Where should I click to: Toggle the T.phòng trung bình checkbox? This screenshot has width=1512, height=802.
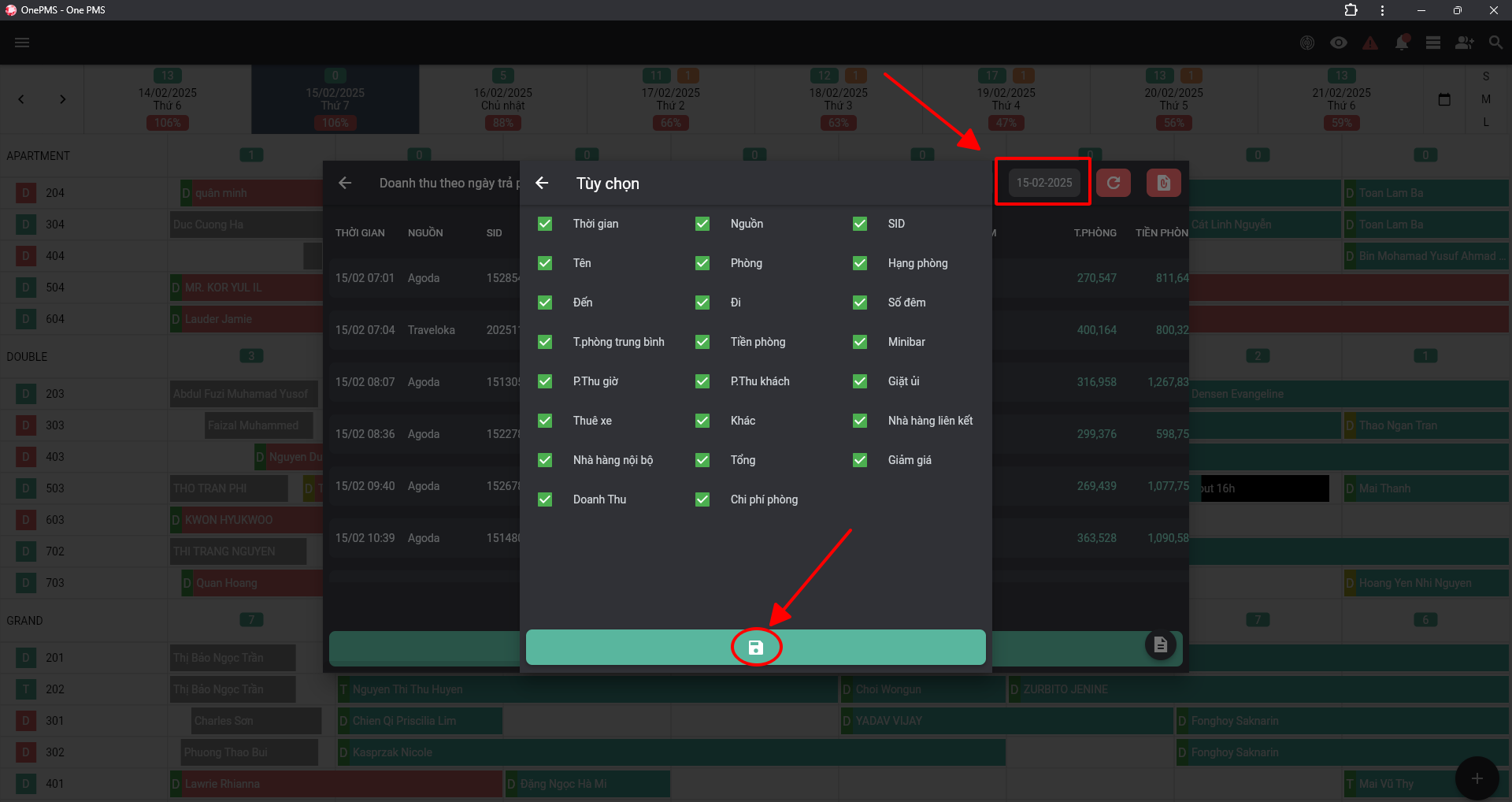point(545,342)
